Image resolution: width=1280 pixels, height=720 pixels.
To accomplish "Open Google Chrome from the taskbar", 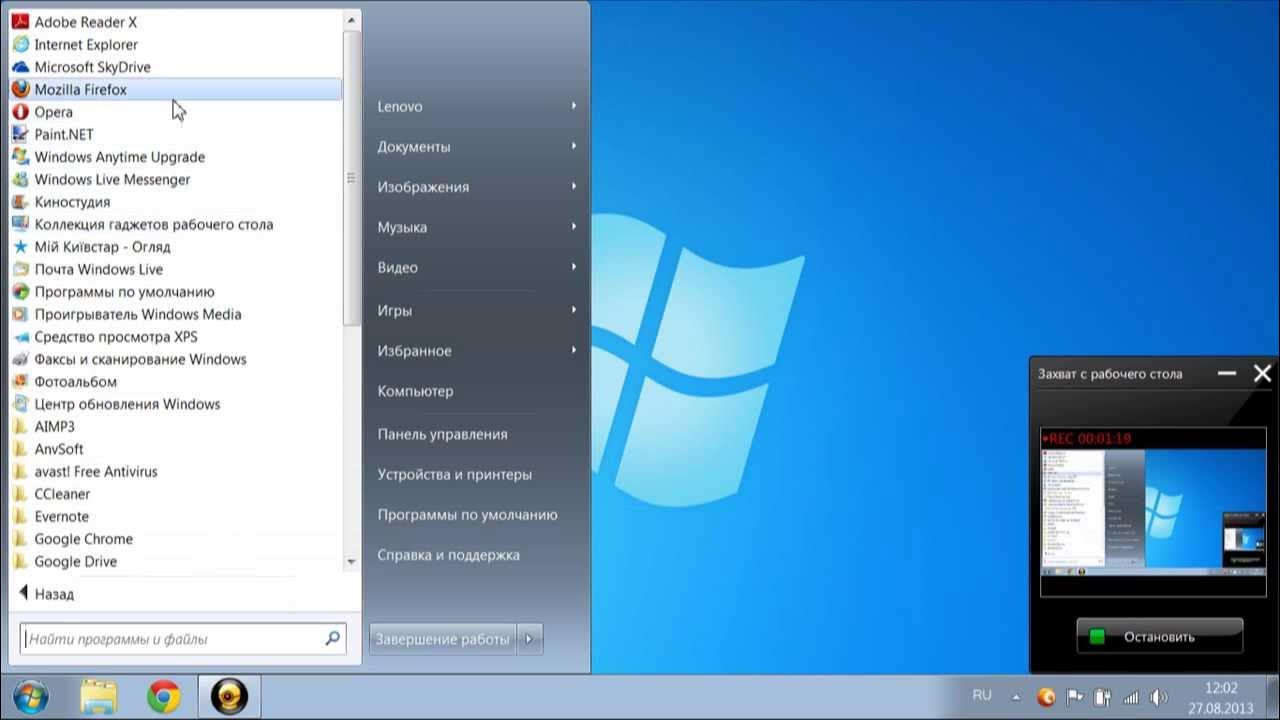I will coord(163,696).
